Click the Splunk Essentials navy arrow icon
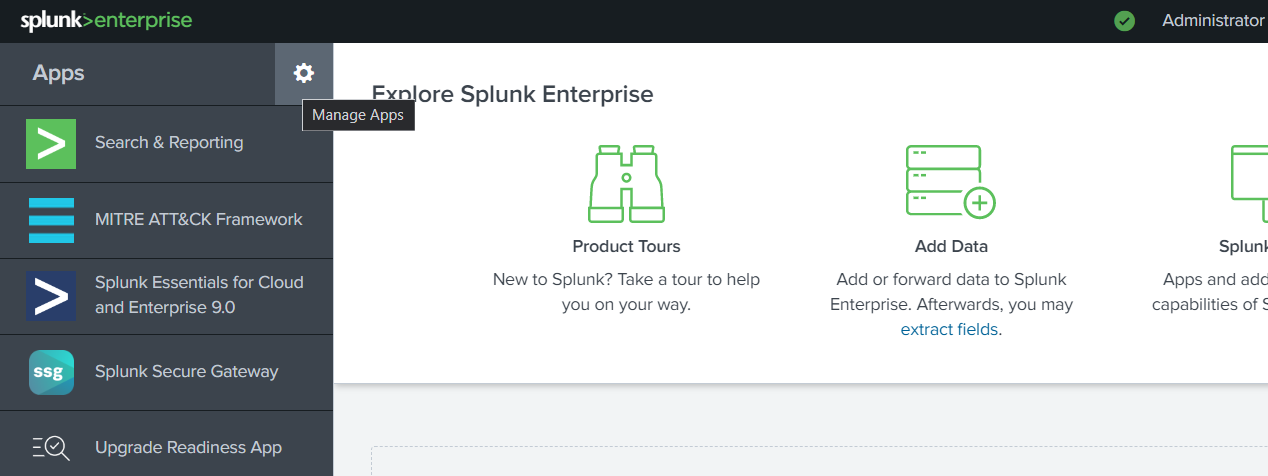Image resolution: width=1268 pixels, height=476 pixels. tap(51, 296)
